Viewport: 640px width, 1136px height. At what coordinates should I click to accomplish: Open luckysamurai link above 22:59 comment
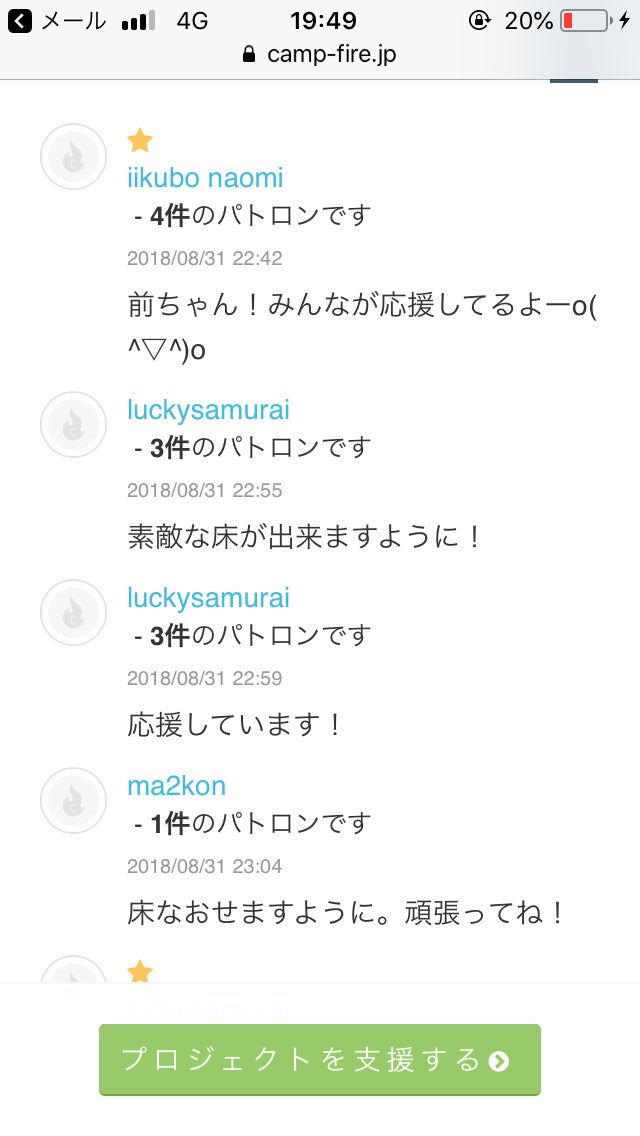pos(208,598)
